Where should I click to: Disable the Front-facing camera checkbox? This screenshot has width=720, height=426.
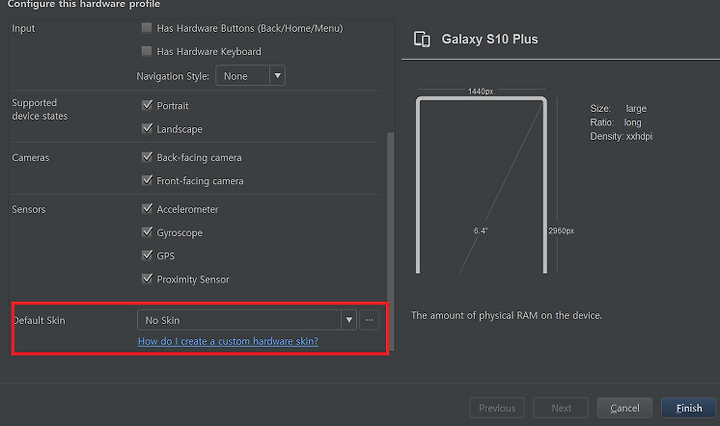pyautogui.click(x=147, y=180)
